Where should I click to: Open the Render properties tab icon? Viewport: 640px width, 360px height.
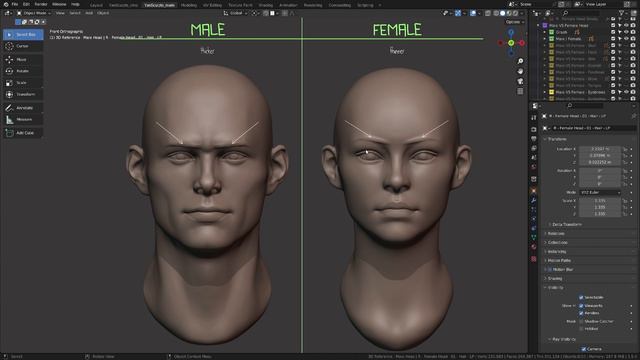(x=534, y=129)
